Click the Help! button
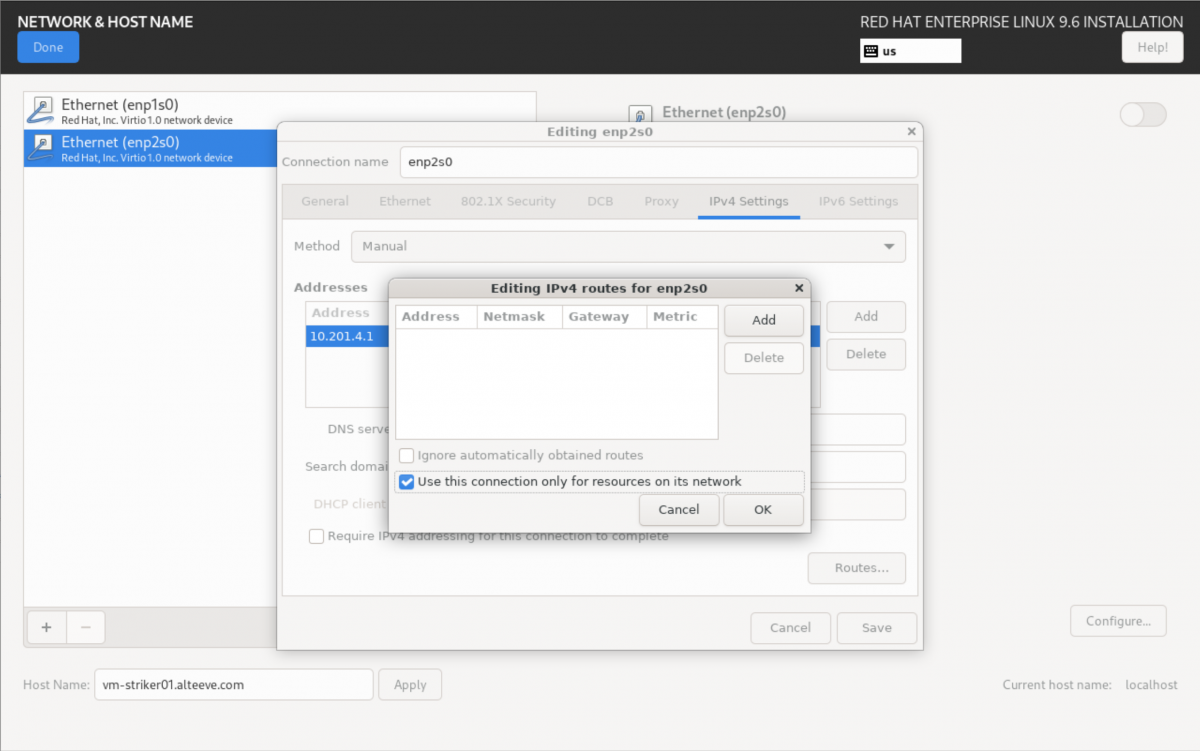Image resolution: width=1200 pixels, height=751 pixels. [x=1152, y=47]
